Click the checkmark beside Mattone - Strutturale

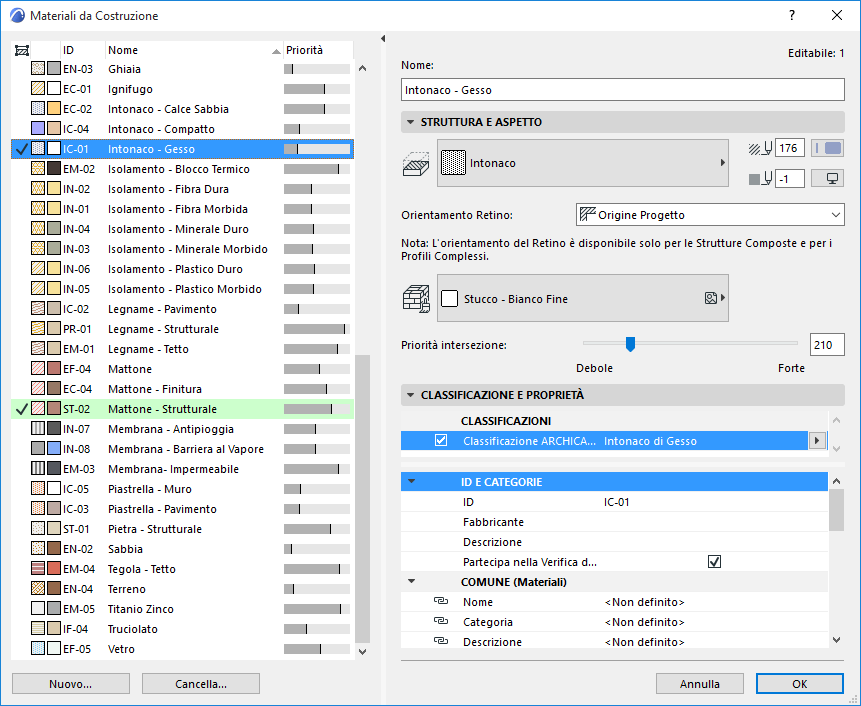(x=21, y=409)
